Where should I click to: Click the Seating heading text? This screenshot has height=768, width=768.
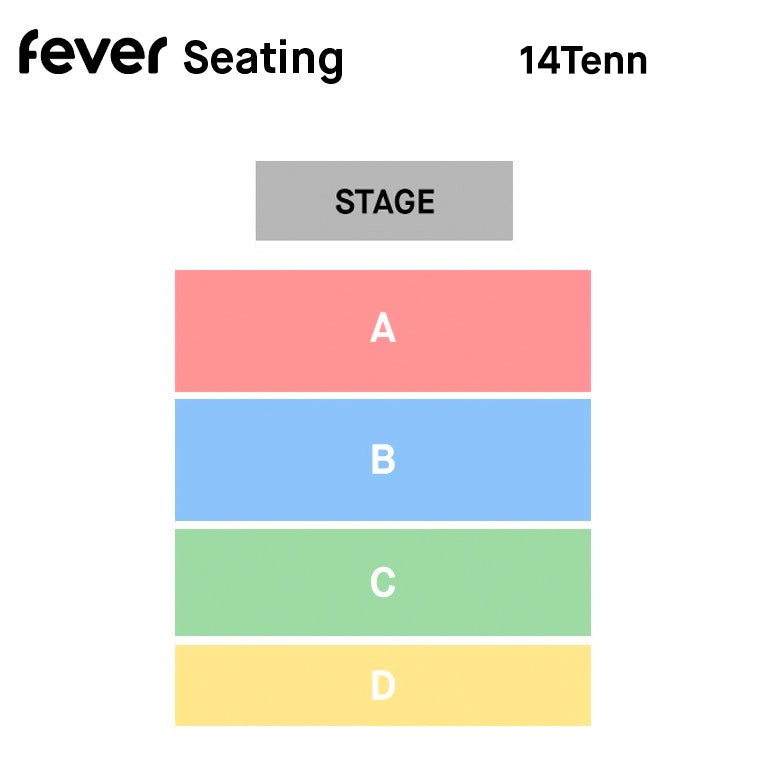point(263,59)
